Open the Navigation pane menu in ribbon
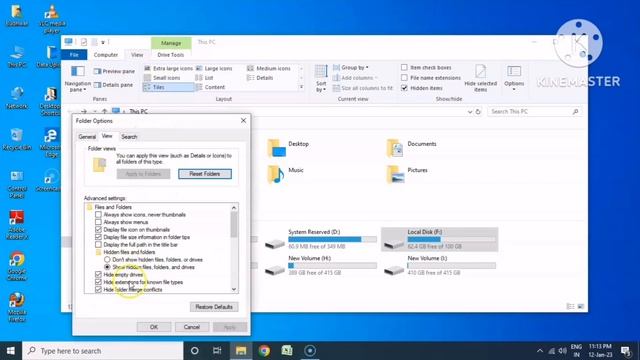Image resolution: width=640 pixels, height=360 pixels. 78,79
